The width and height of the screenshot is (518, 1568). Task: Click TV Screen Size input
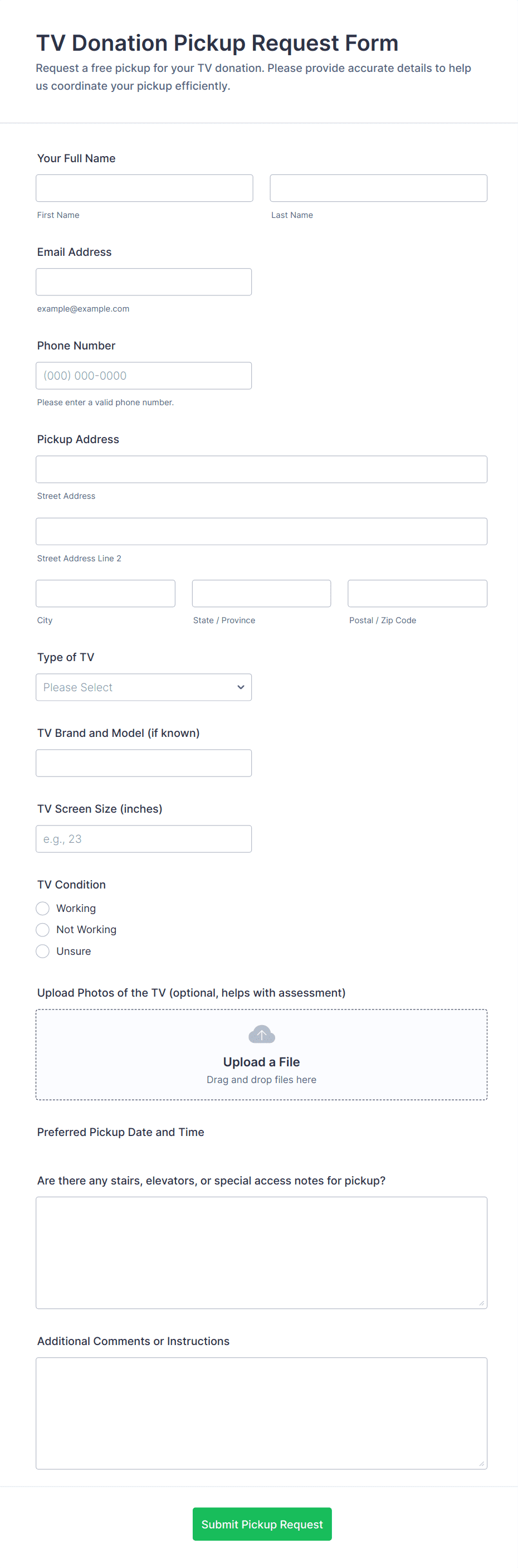[144, 839]
